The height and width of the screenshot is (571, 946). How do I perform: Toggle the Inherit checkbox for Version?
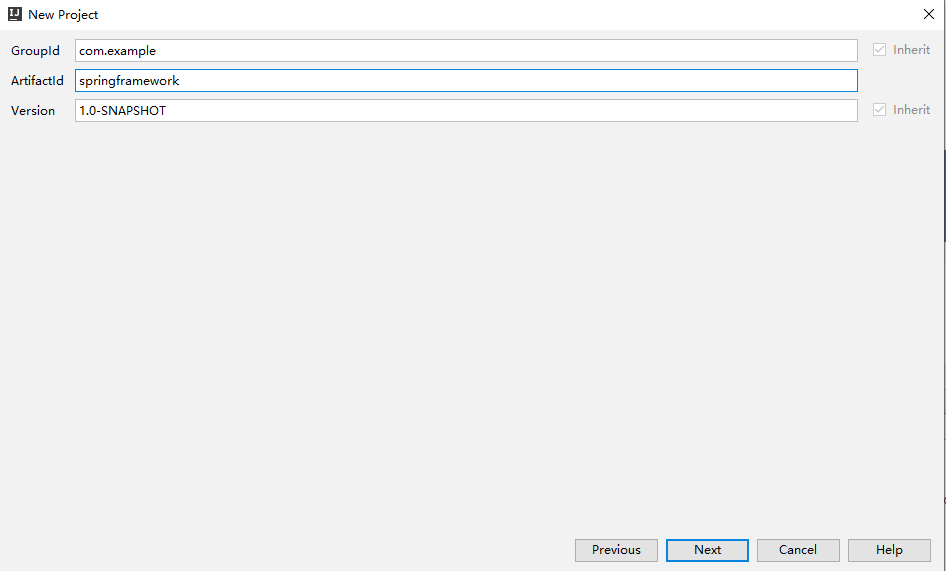click(x=880, y=110)
